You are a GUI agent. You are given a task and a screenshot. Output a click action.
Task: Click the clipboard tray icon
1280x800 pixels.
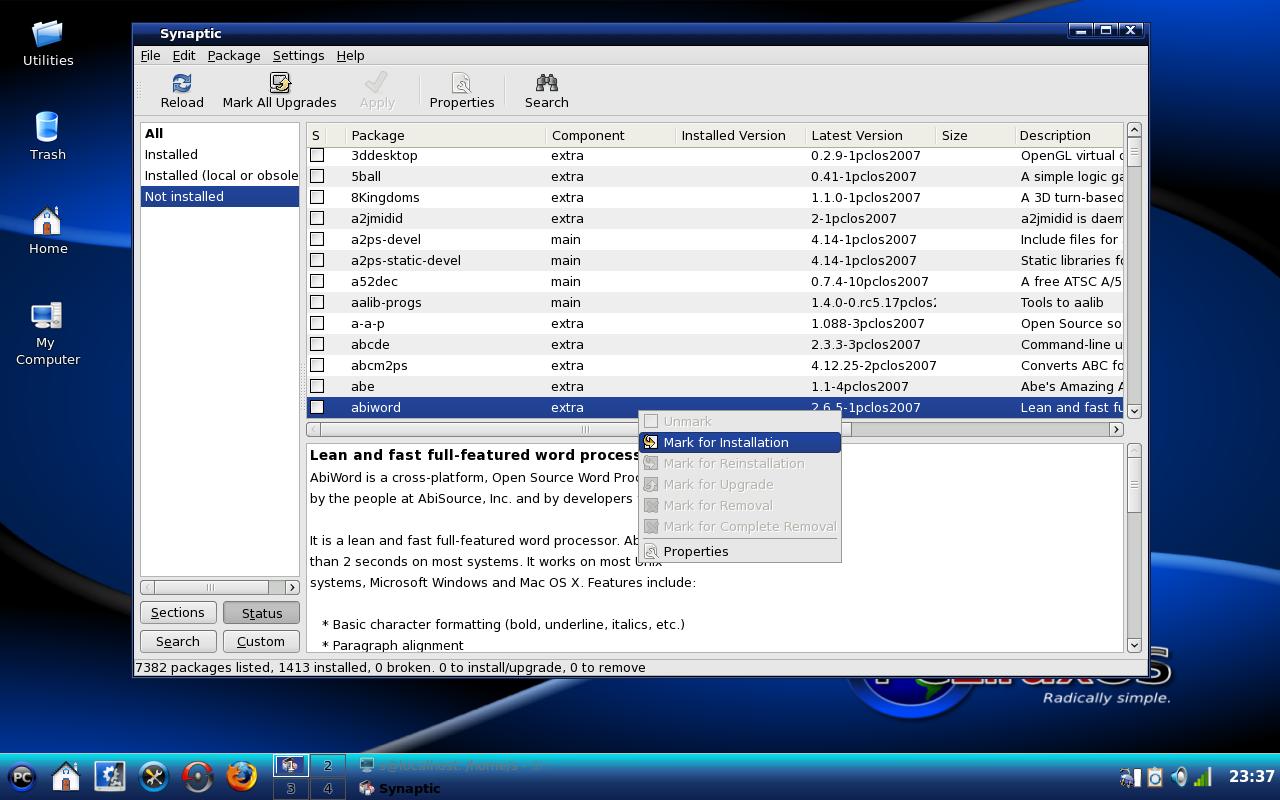(x=1155, y=777)
